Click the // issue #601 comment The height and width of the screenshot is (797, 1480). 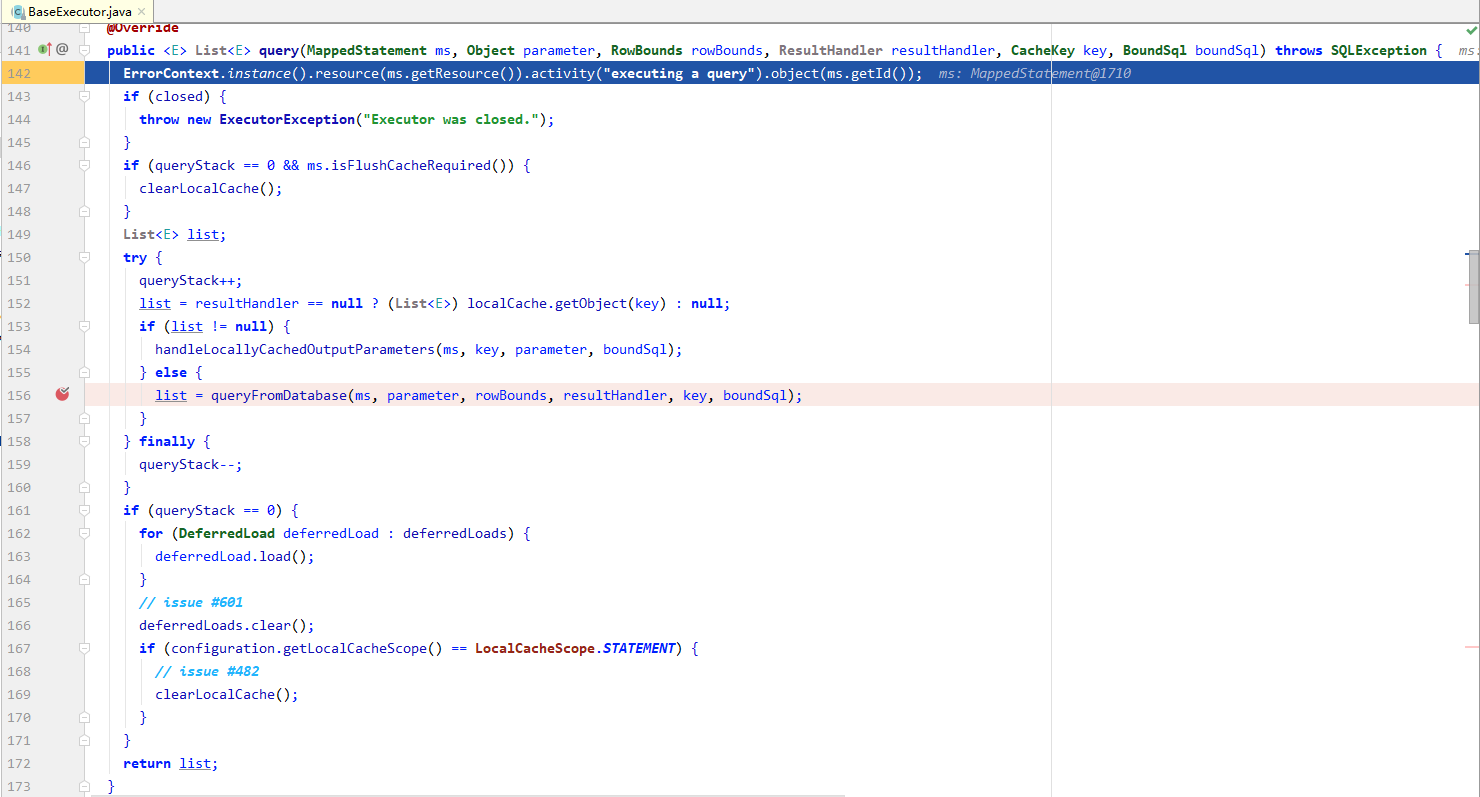tap(191, 602)
